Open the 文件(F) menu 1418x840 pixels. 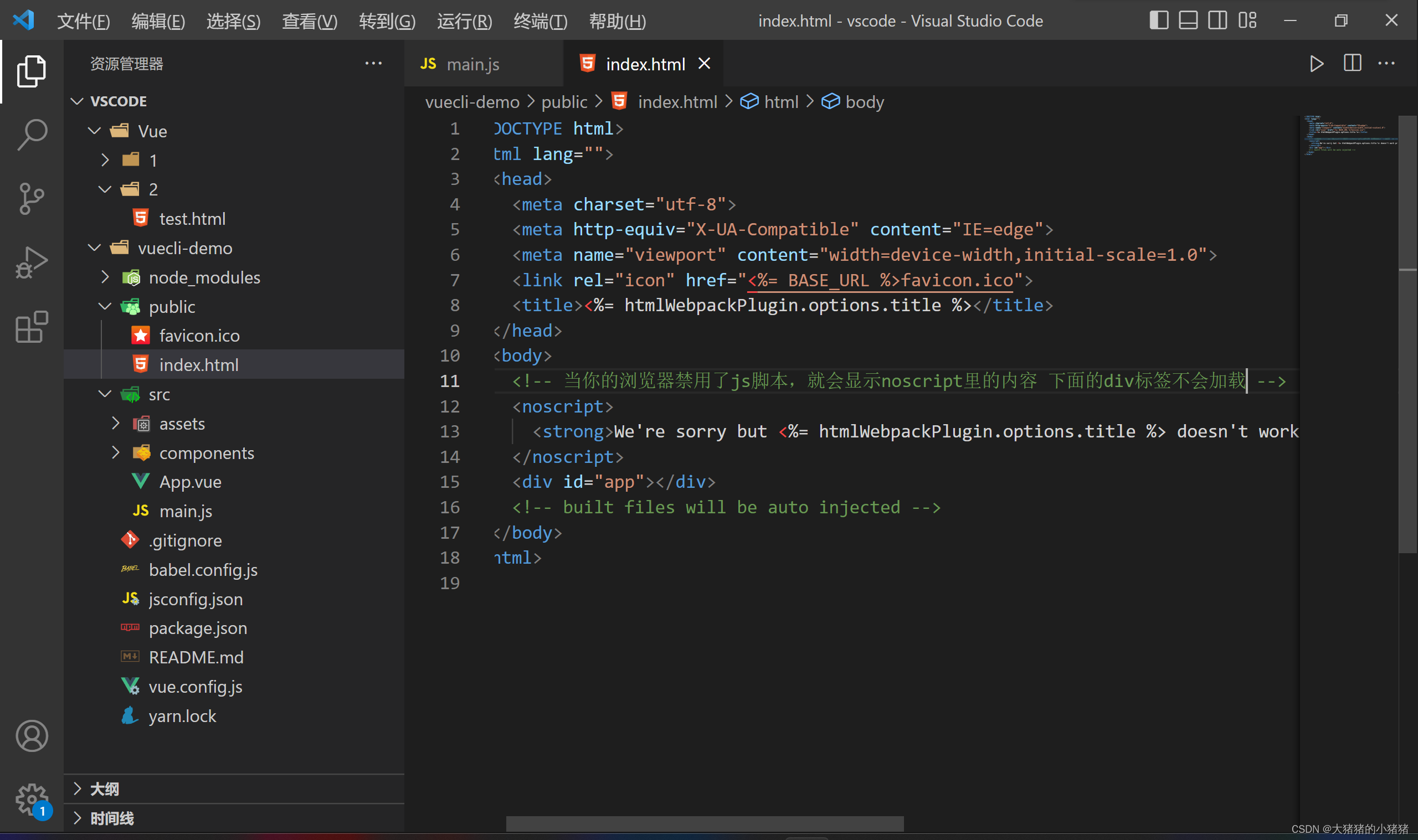coord(84,22)
